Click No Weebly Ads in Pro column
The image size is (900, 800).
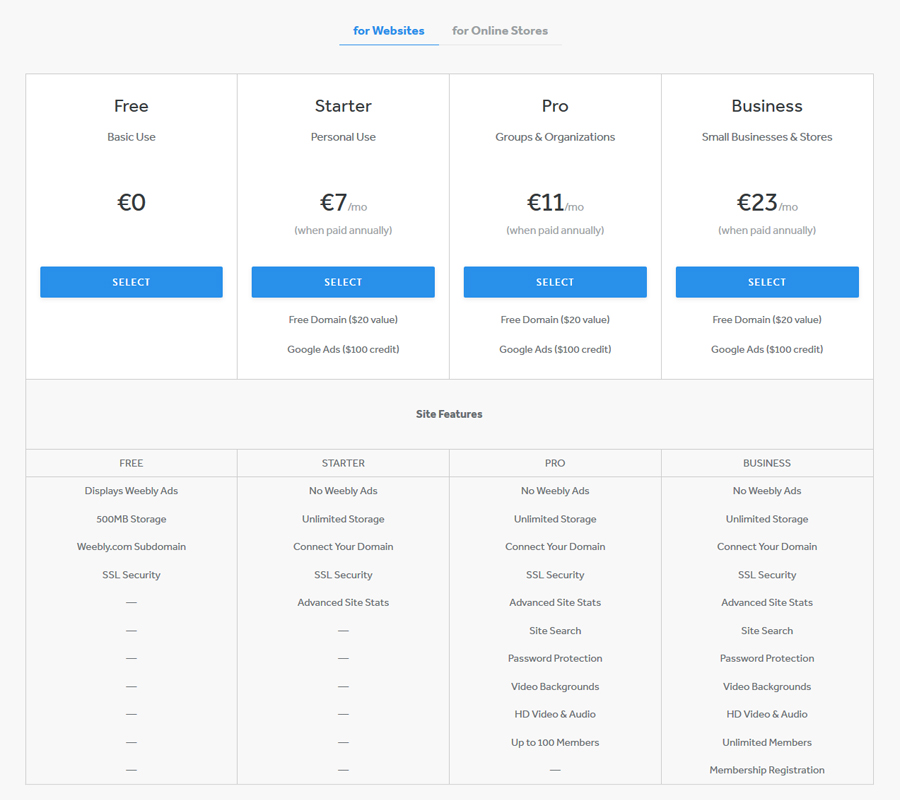555,491
